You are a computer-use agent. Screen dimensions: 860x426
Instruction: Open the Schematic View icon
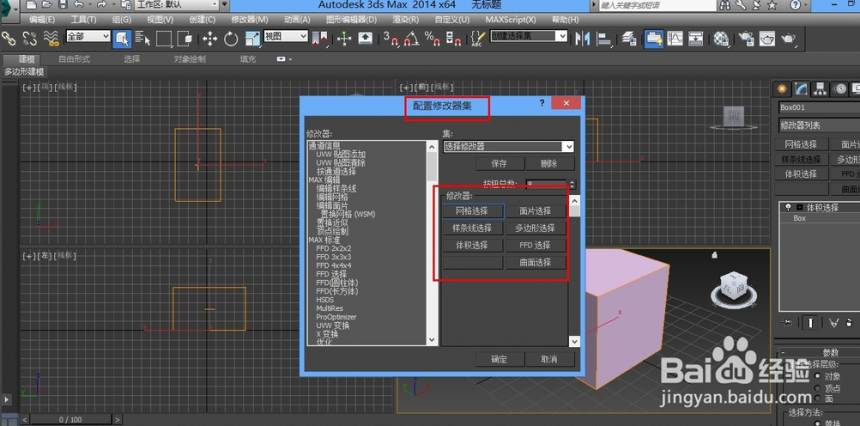click(695, 39)
